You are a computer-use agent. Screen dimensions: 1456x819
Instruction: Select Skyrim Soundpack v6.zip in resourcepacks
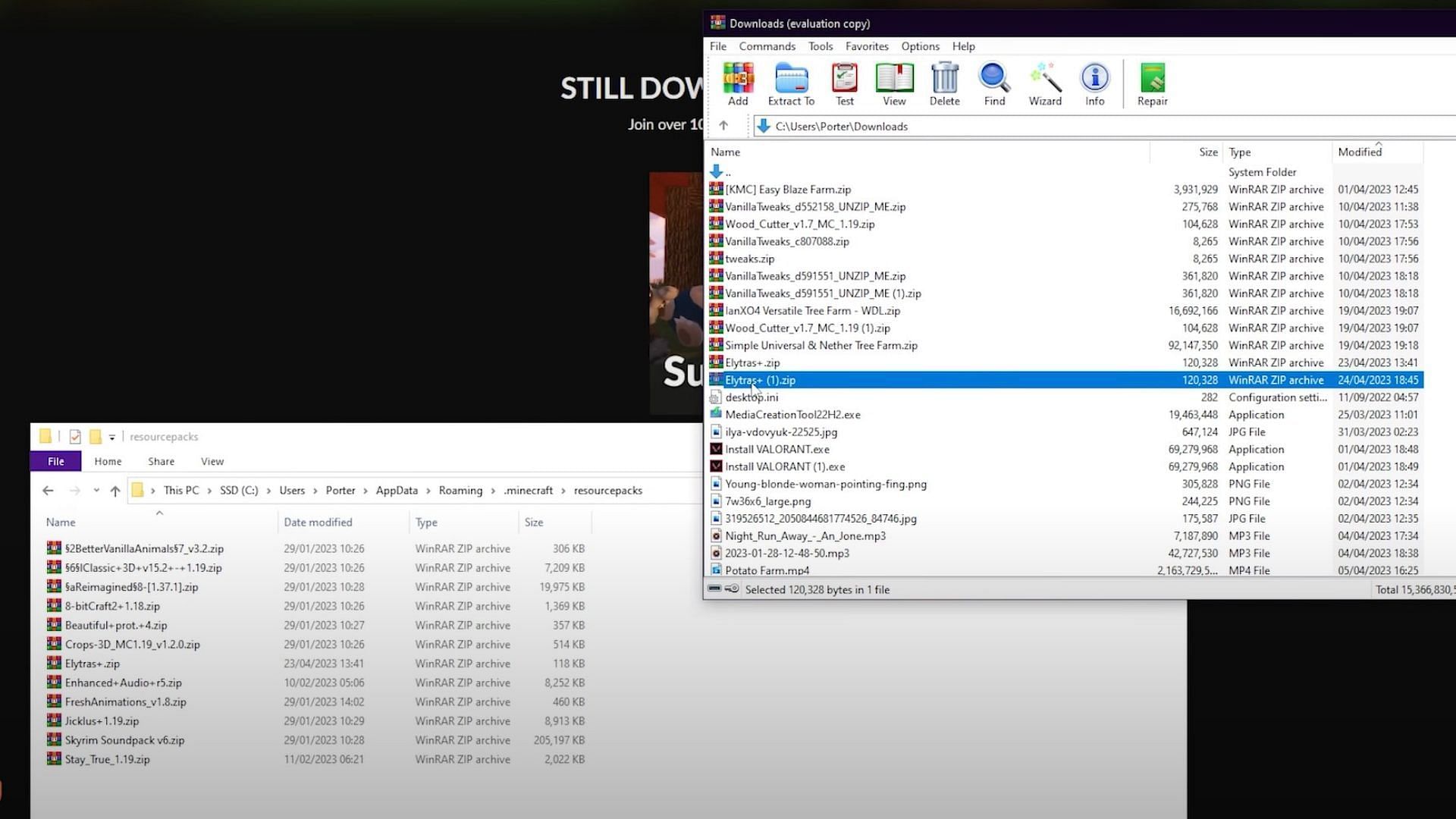pos(123,740)
